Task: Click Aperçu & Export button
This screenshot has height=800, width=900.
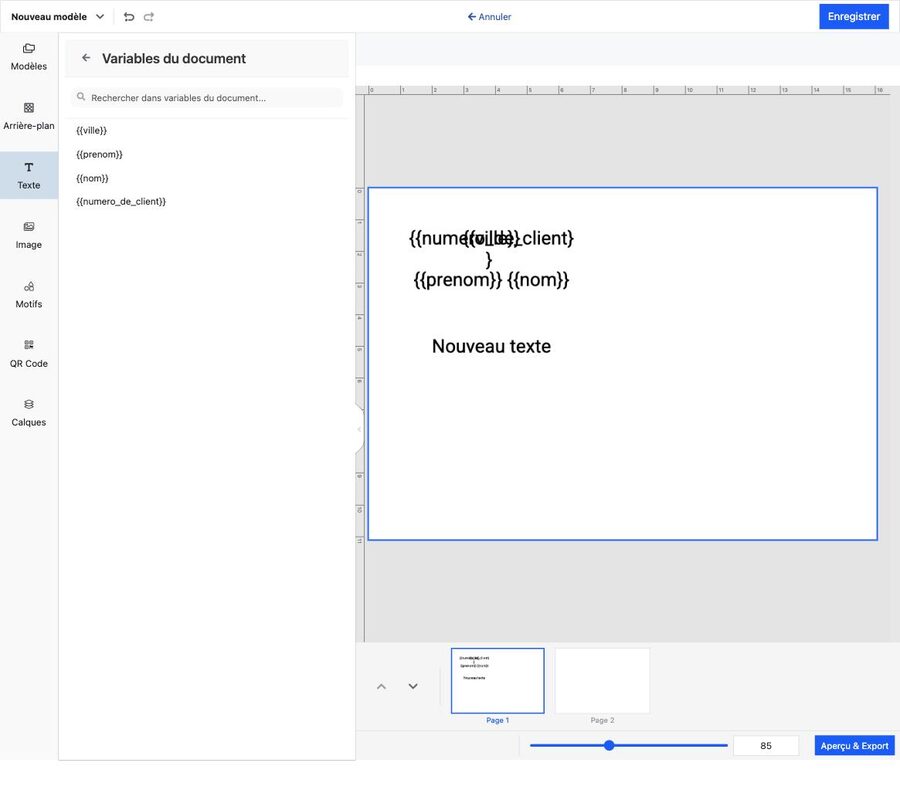Action: click(854, 745)
